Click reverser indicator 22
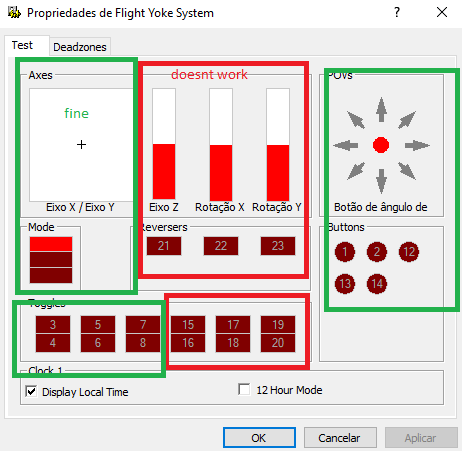Viewport: 462px width, 451px height. click(x=221, y=246)
